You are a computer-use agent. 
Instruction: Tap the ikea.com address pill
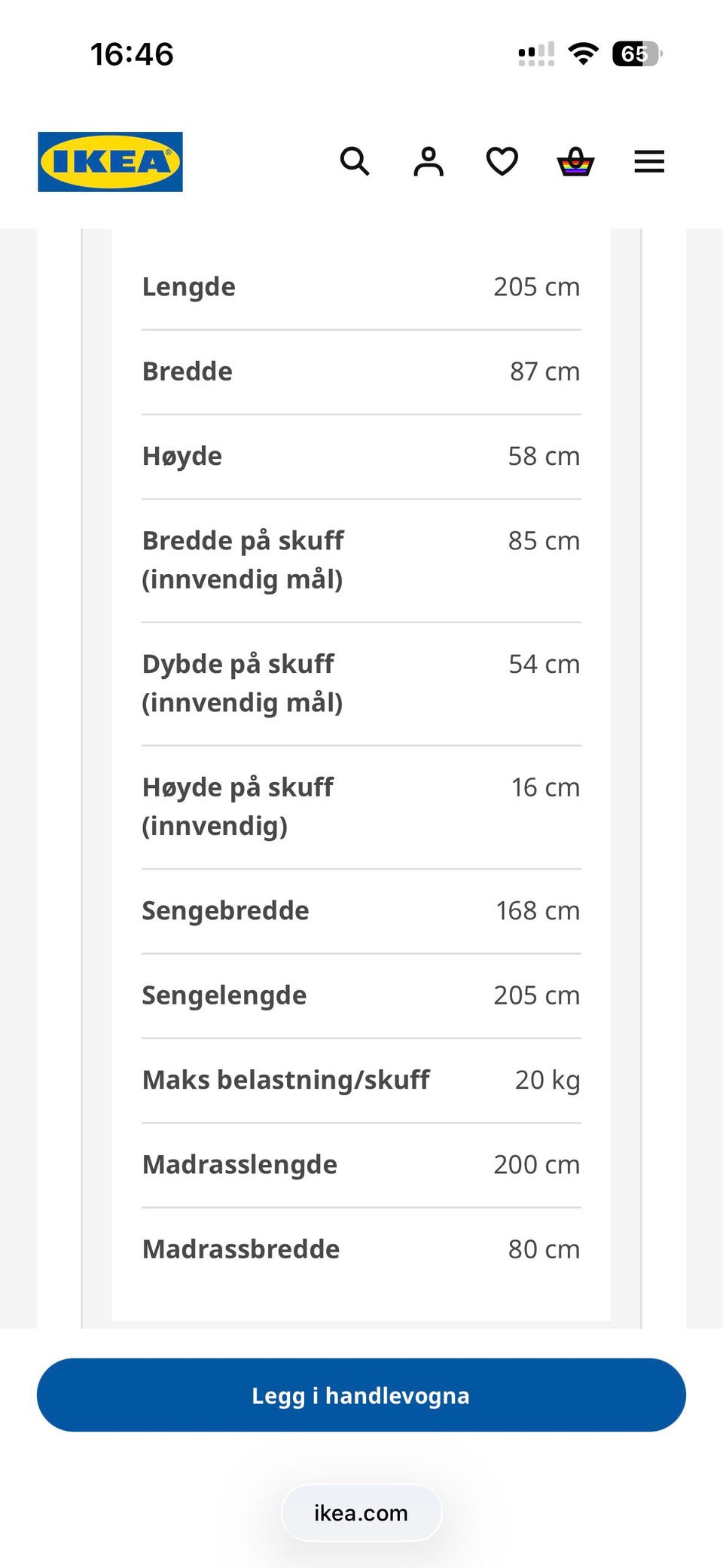tap(361, 1513)
